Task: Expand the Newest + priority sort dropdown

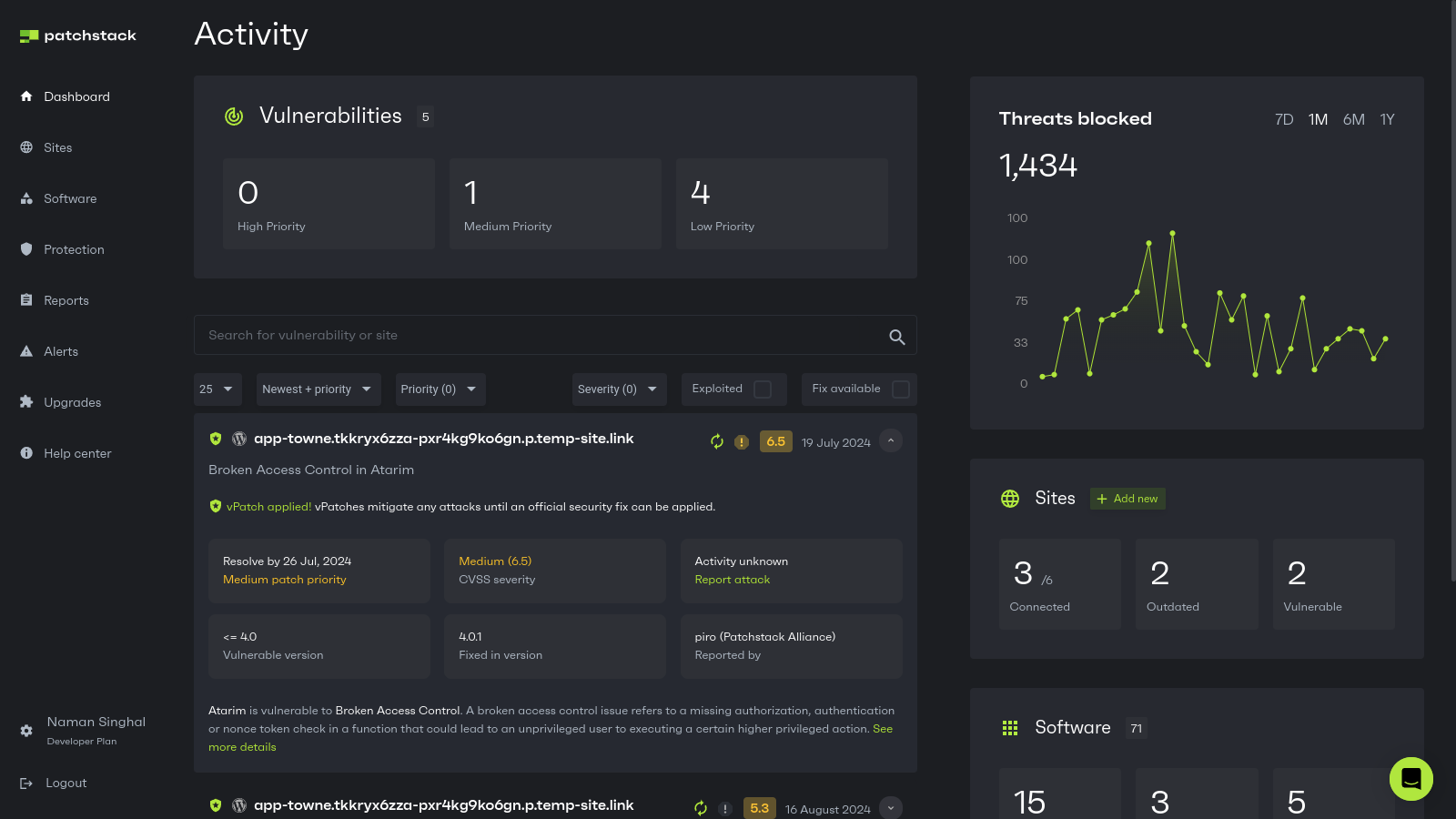Action: (318, 389)
